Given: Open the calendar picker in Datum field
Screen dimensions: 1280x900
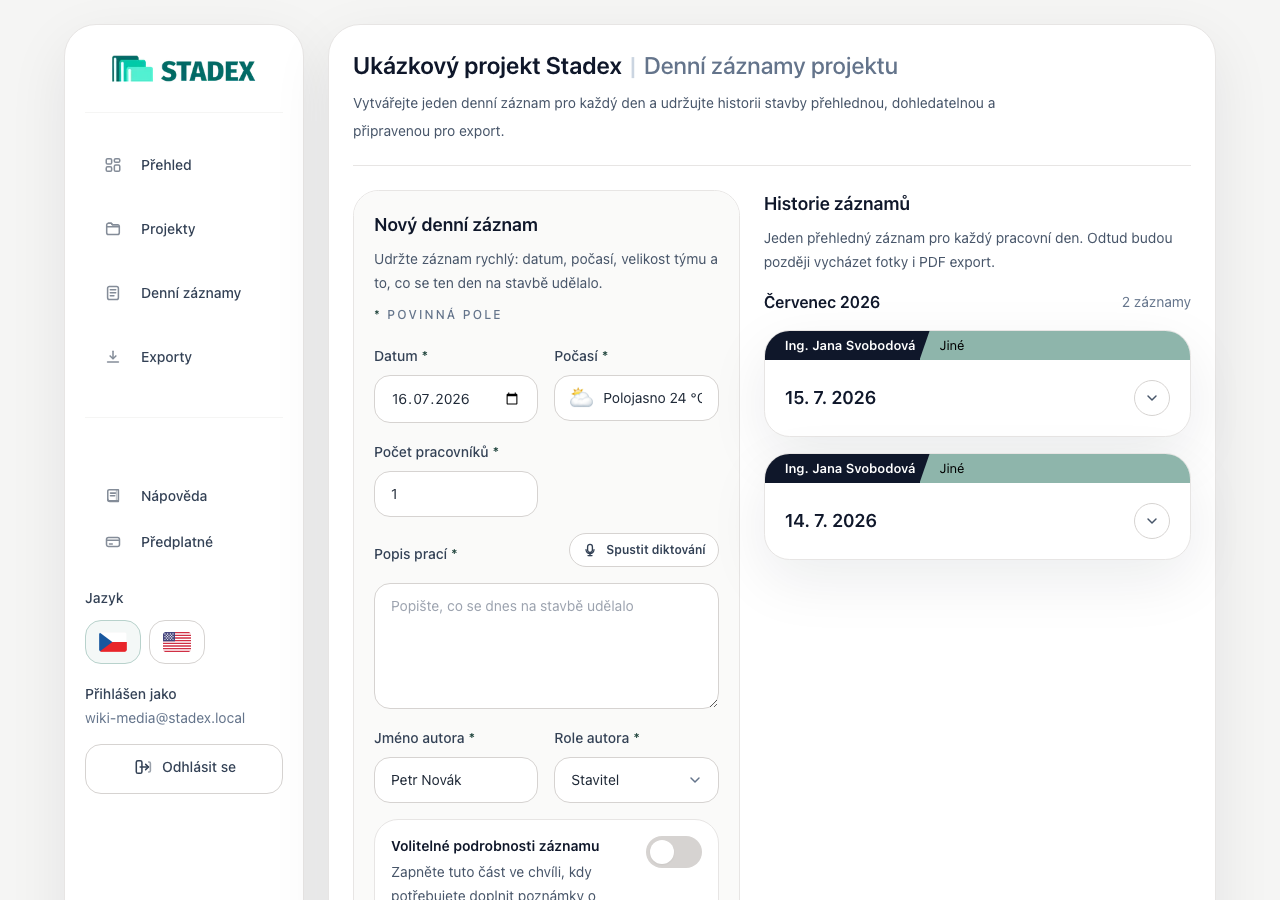Looking at the screenshot, I should point(512,399).
